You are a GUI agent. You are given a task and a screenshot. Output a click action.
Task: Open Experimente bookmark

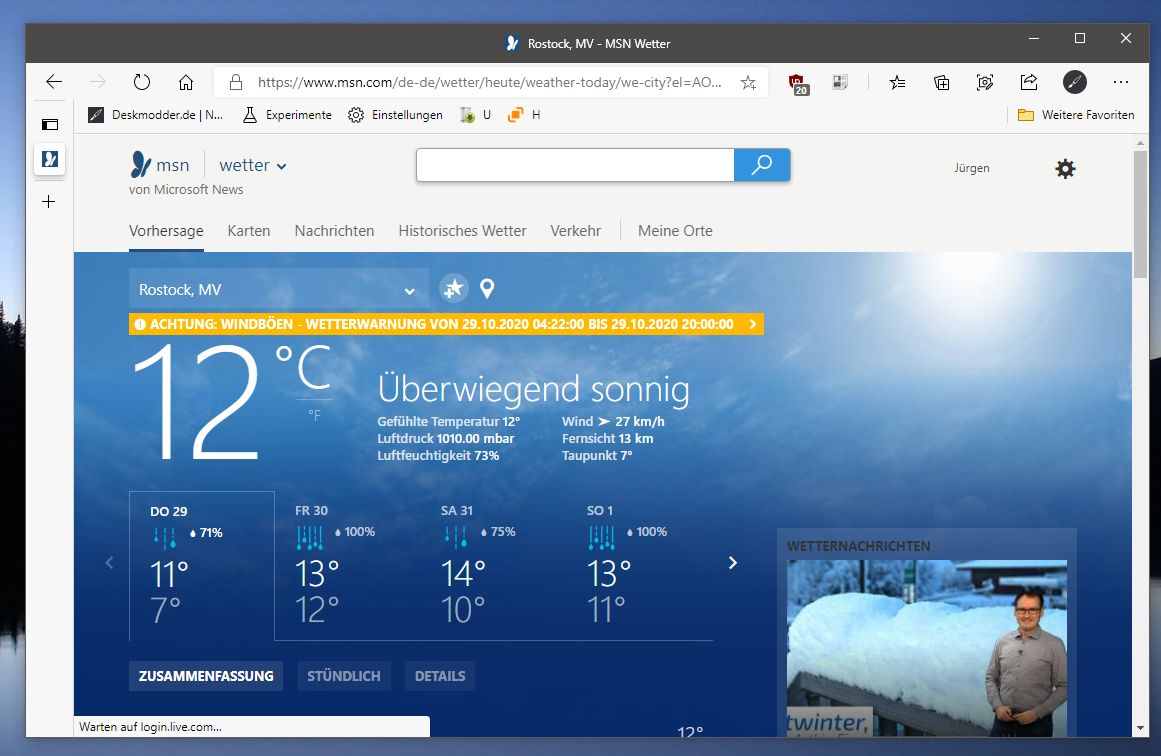[x=287, y=115]
